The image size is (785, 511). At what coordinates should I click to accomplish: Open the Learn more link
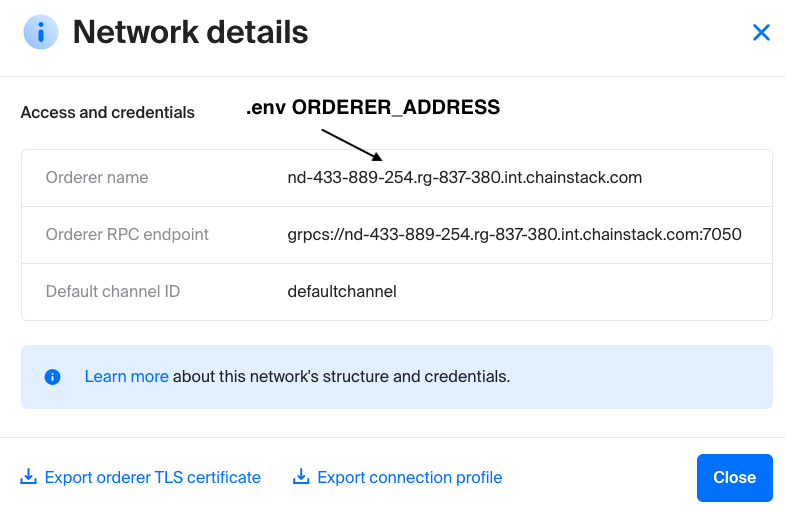point(126,377)
